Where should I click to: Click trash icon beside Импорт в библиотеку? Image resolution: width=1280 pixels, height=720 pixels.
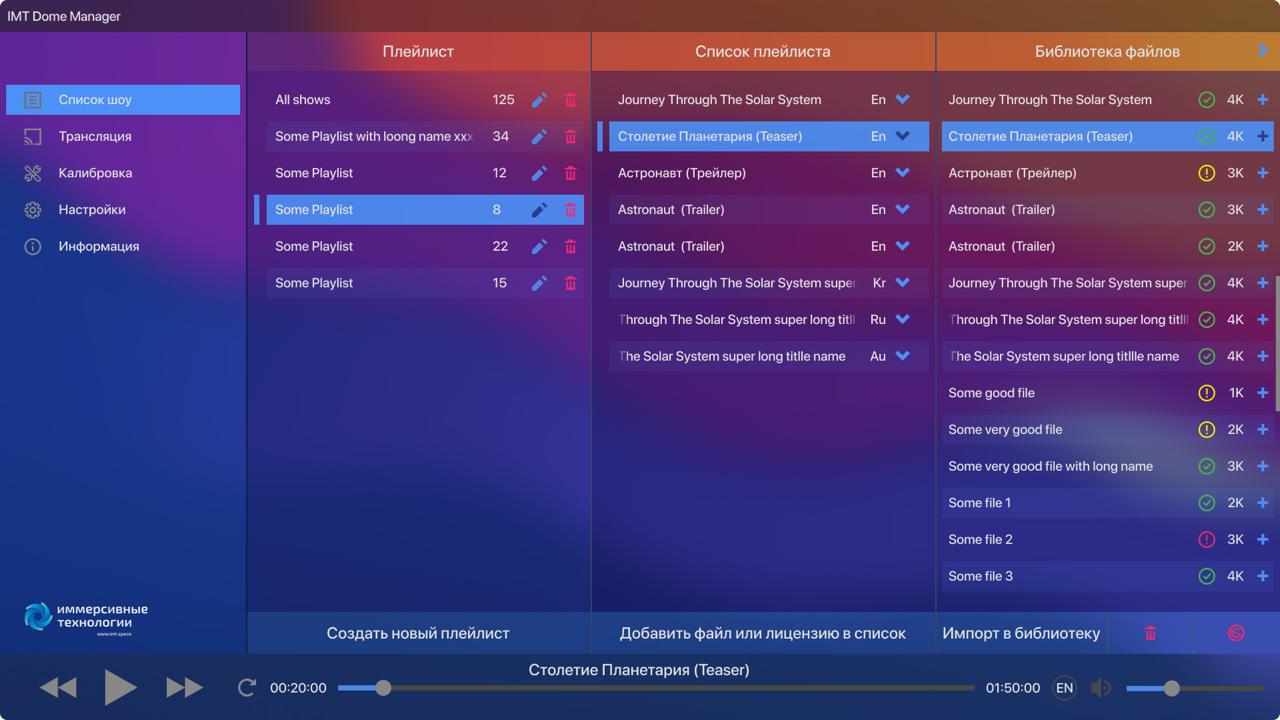click(1150, 633)
